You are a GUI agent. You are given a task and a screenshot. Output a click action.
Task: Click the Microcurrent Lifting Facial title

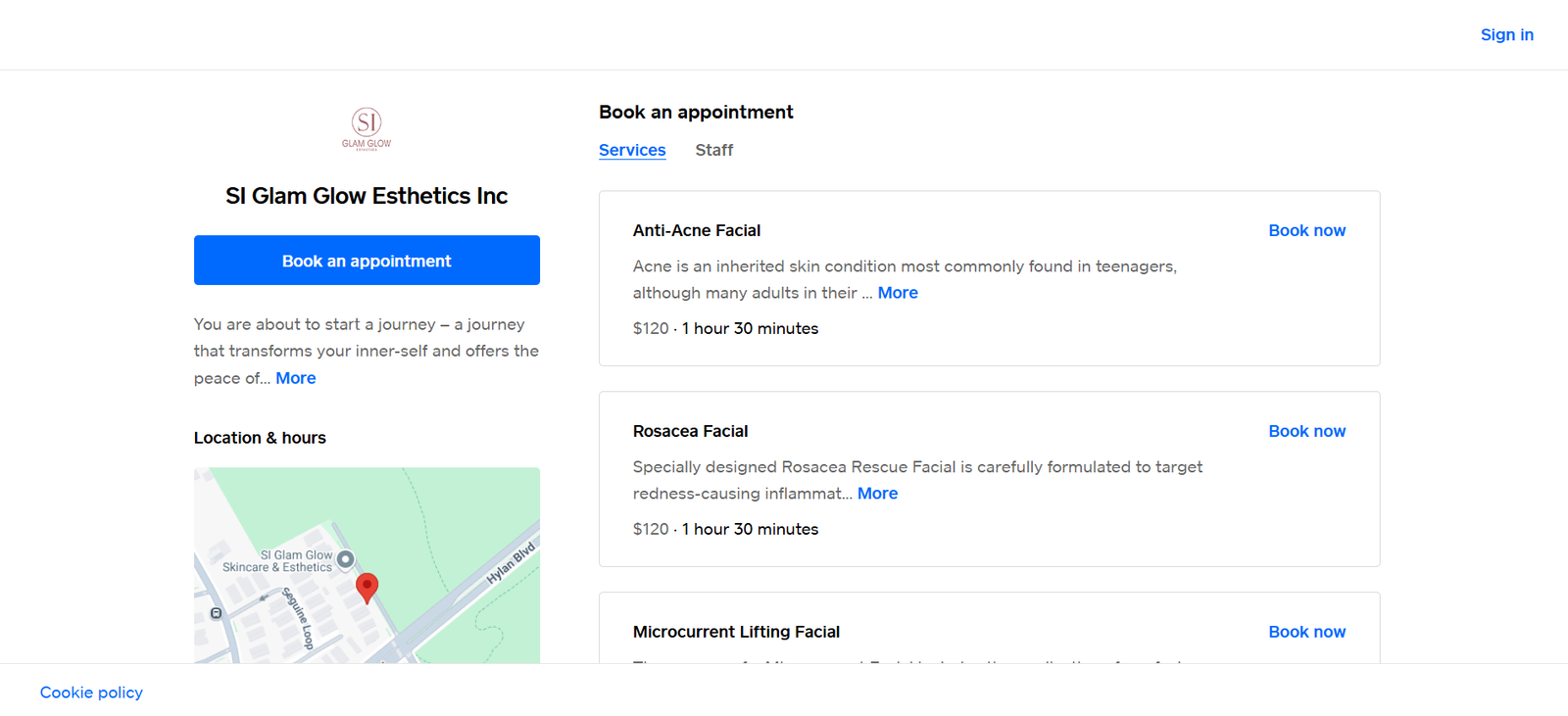pos(736,632)
